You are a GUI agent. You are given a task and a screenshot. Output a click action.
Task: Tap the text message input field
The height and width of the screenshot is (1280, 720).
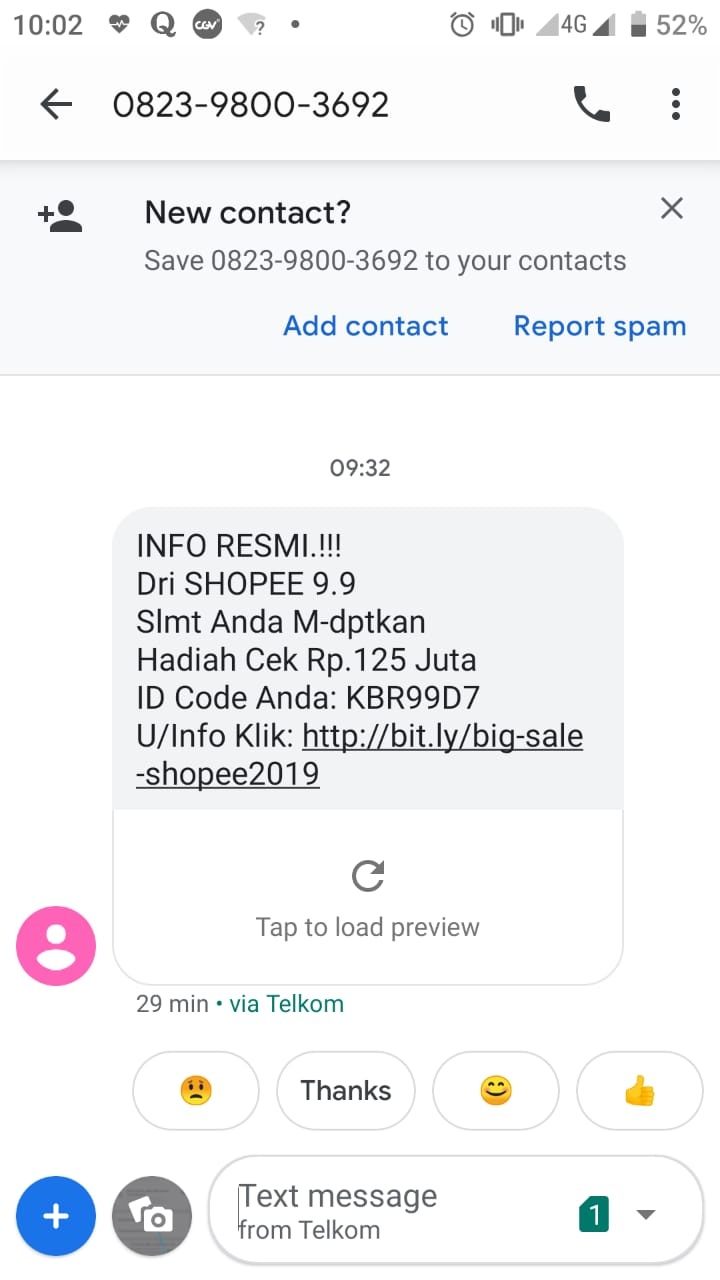pos(380,1196)
